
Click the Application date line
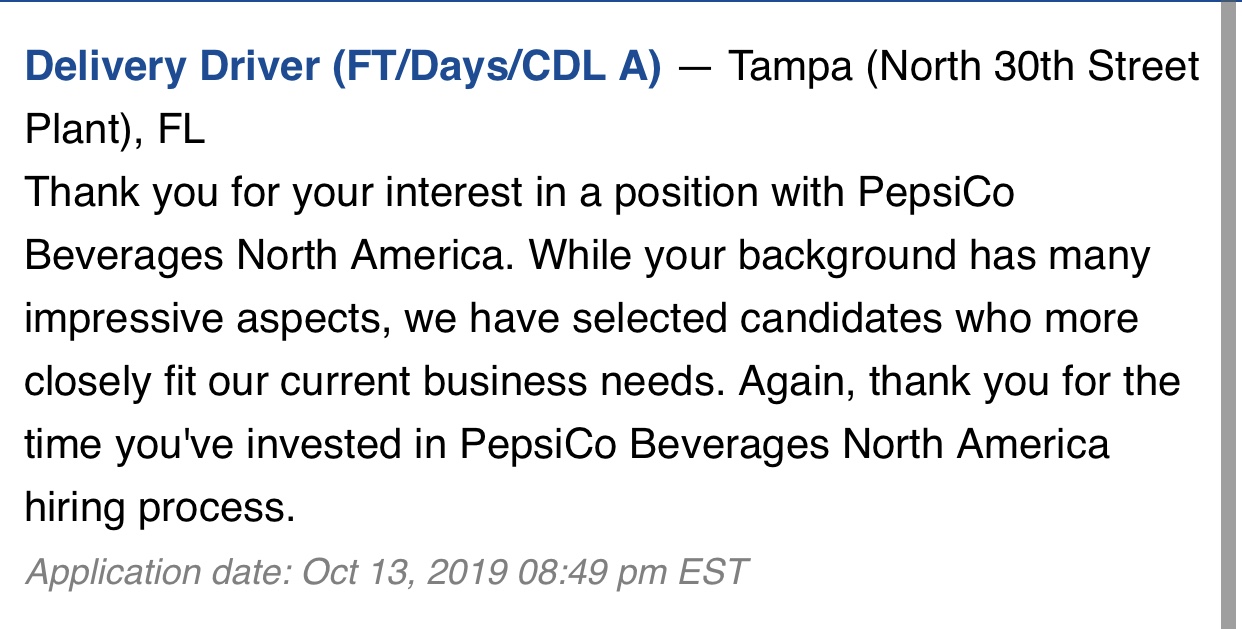coord(386,572)
